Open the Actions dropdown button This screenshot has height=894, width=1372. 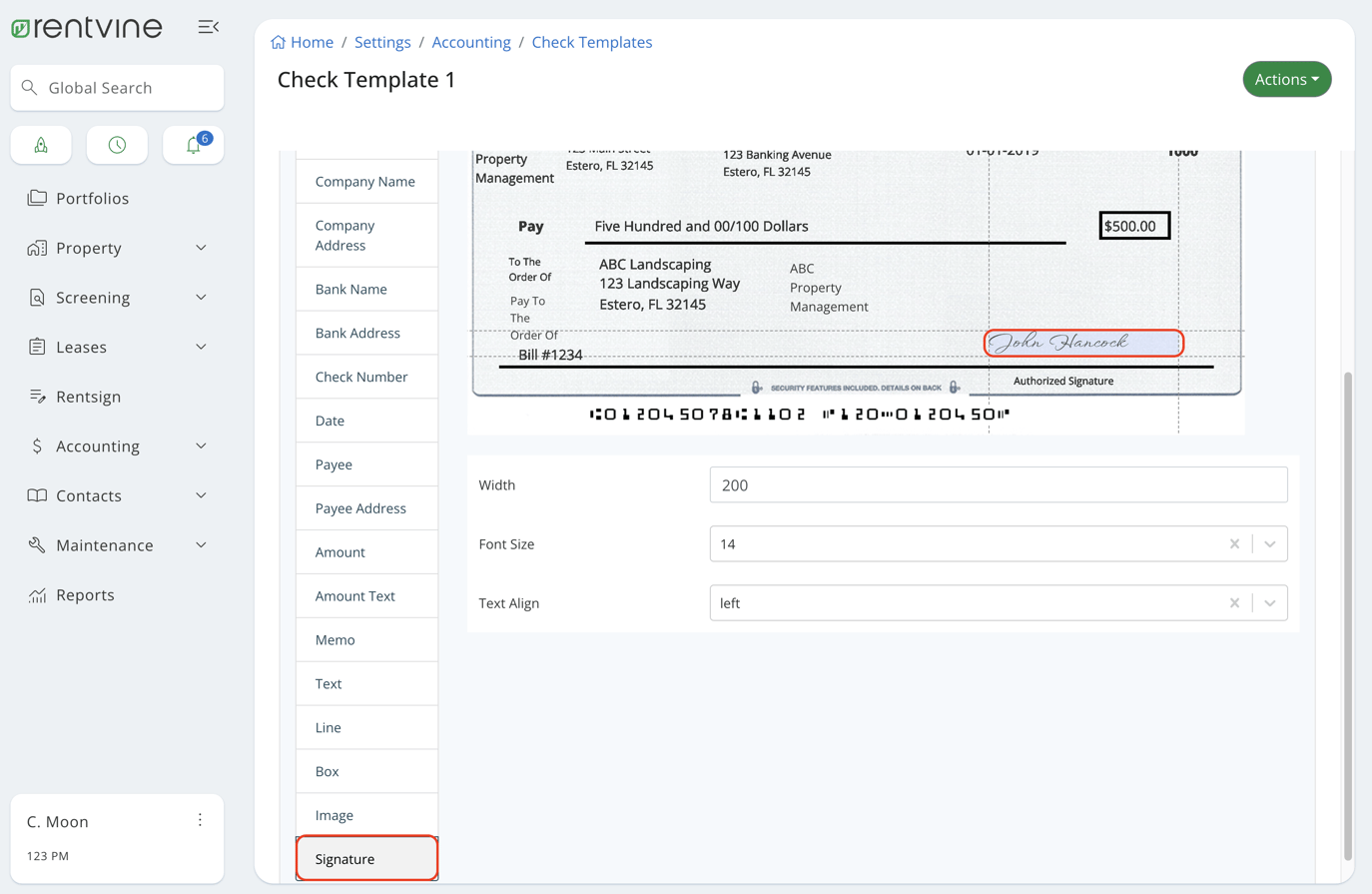(x=1286, y=79)
